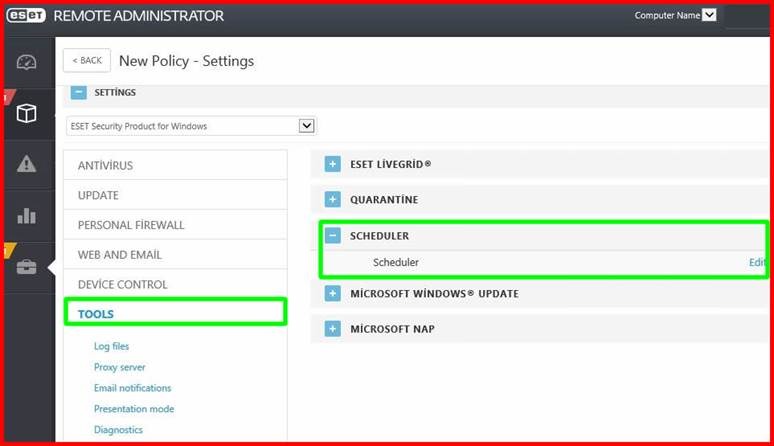
Task: Expand the ESET LiveGrid section
Action: coord(333,164)
